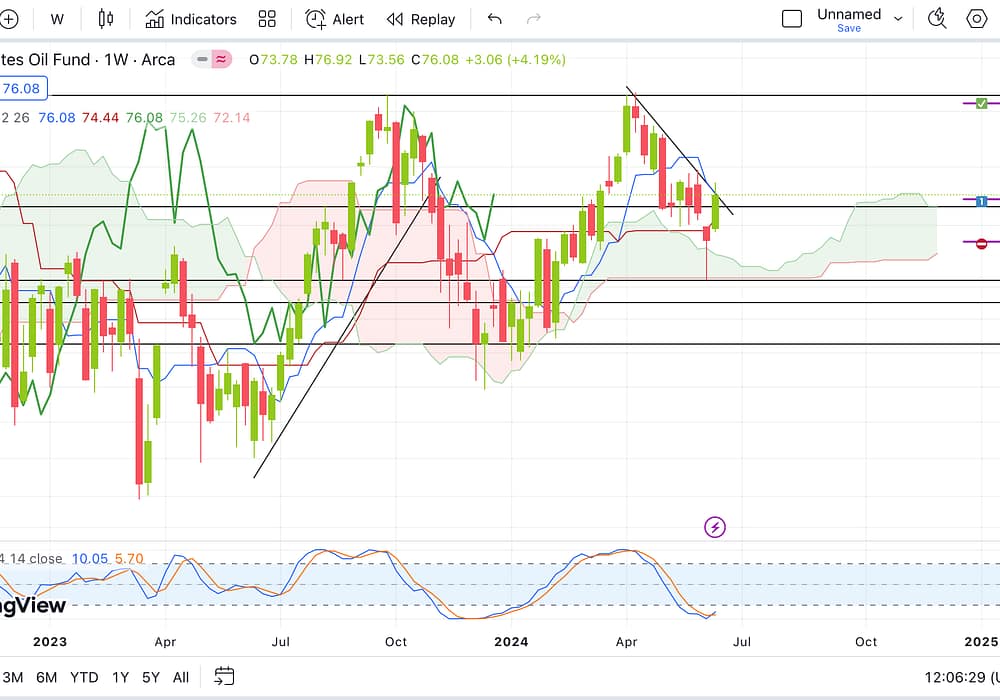Toggle the layout selection square checkbox
Screen dimensions: 1000x700
pos(792,19)
